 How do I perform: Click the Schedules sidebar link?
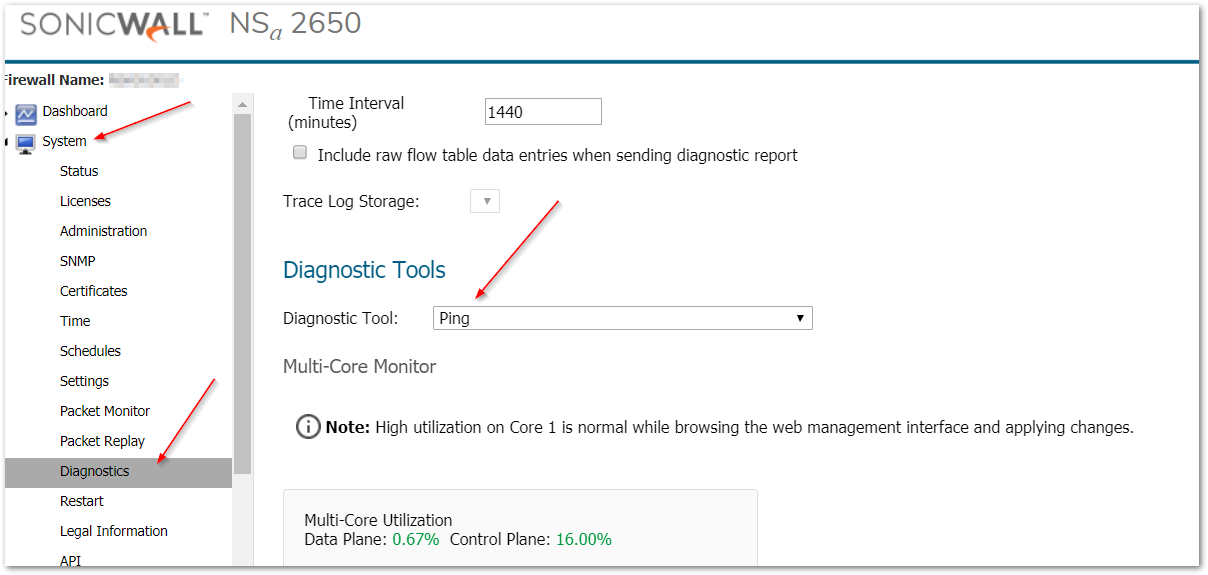coord(90,351)
